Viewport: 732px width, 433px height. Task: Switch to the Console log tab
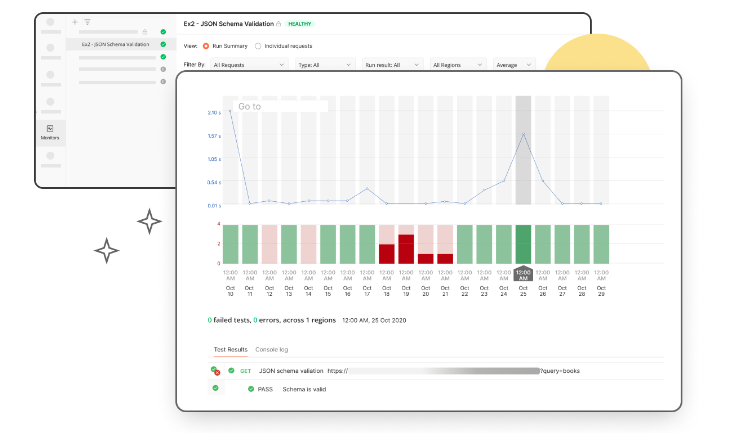272,349
